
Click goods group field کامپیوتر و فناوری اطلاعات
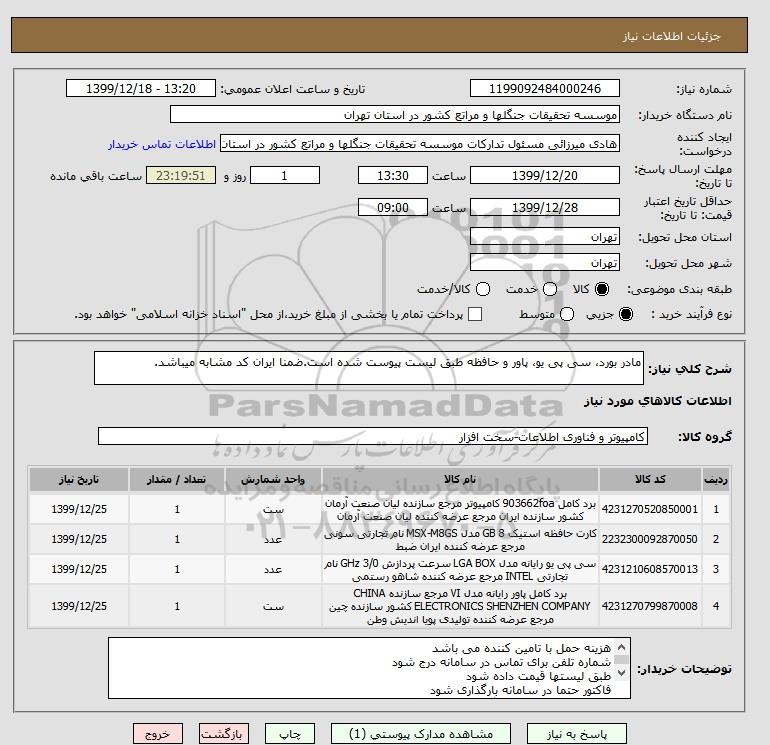pyautogui.click(x=373, y=437)
